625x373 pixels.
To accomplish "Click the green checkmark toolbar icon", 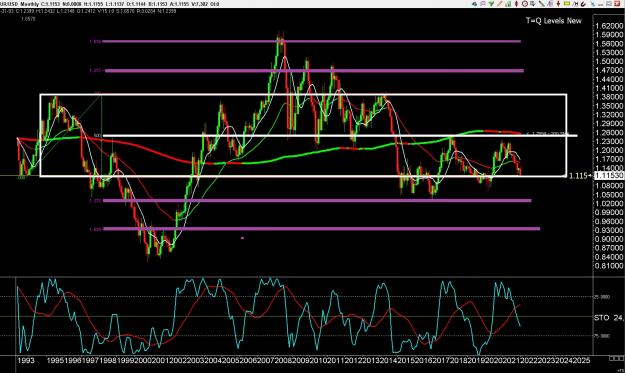I will [491, 4].
